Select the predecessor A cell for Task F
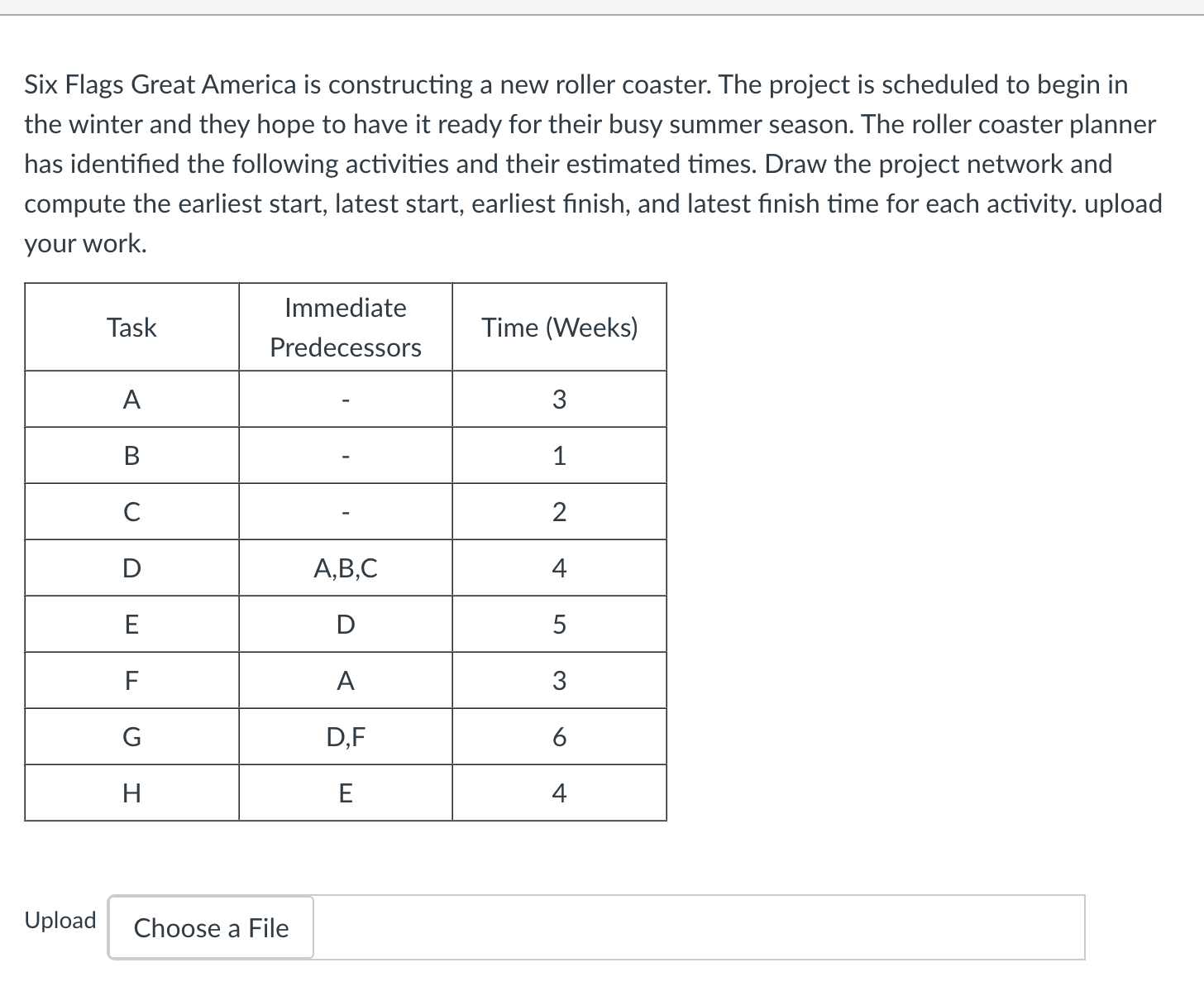Image resolution: width=1204 pixels, height=996 pixels. click(x=345, y=681)
